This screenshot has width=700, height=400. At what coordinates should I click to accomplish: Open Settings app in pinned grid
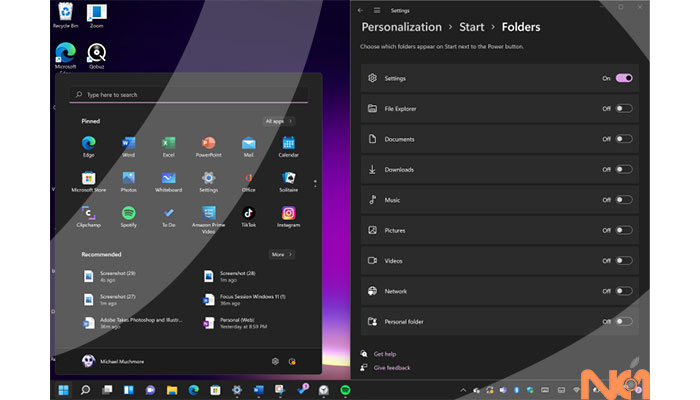208,182
